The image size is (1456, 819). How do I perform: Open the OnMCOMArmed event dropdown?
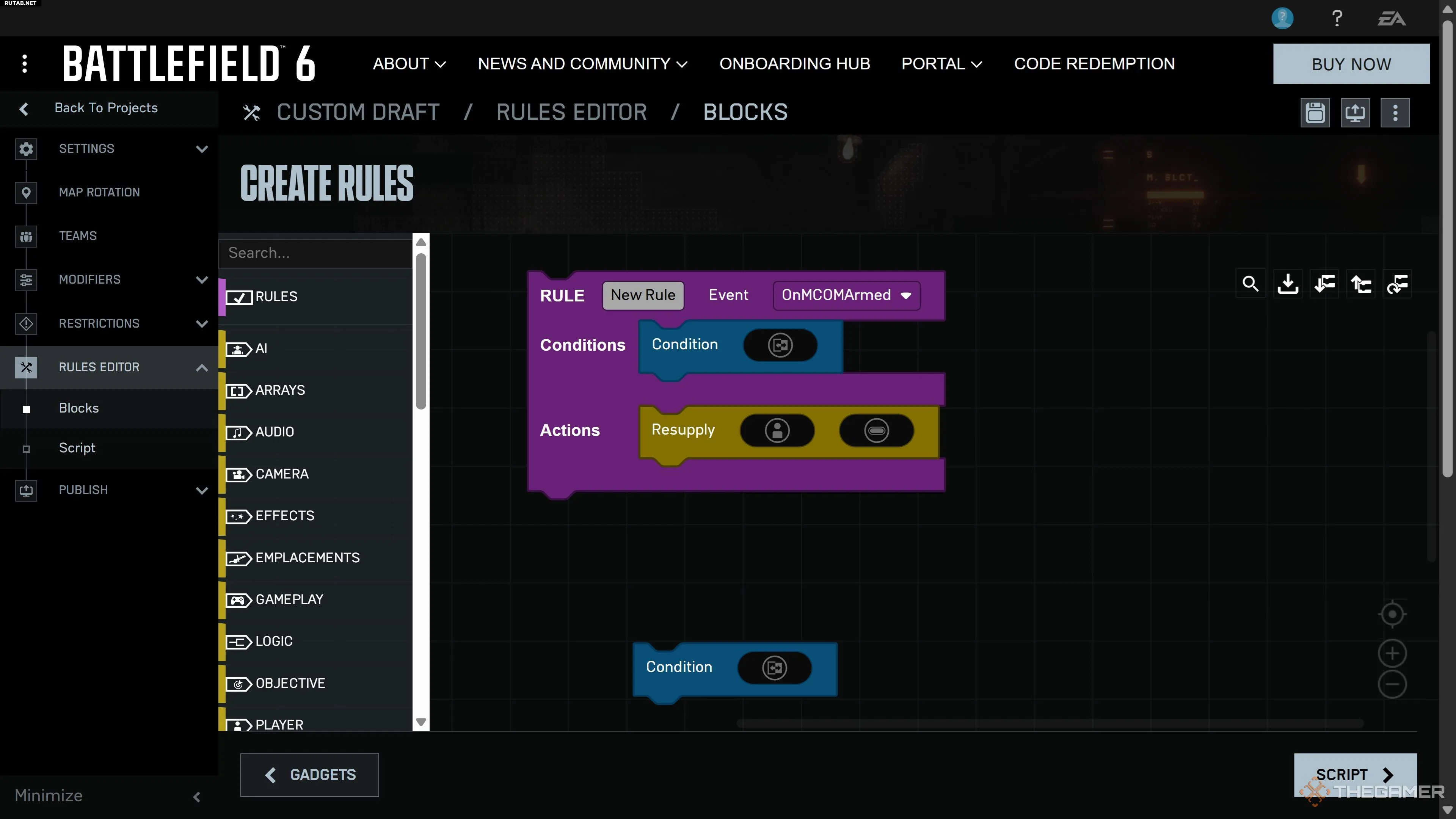pos(846,295)
